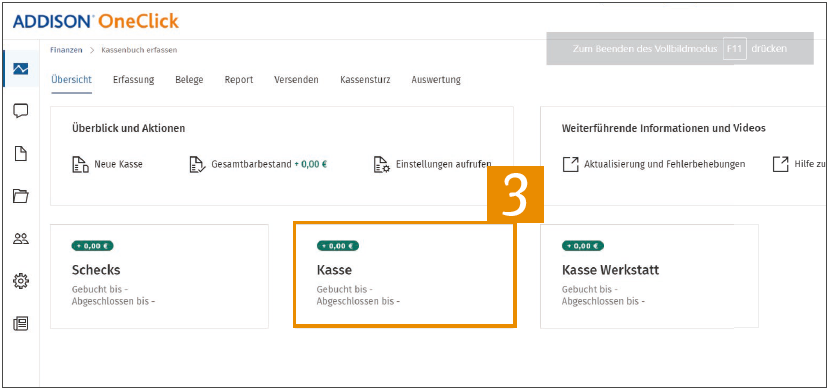
Task: Switch to the Erfassung tab
Action: 133,80
